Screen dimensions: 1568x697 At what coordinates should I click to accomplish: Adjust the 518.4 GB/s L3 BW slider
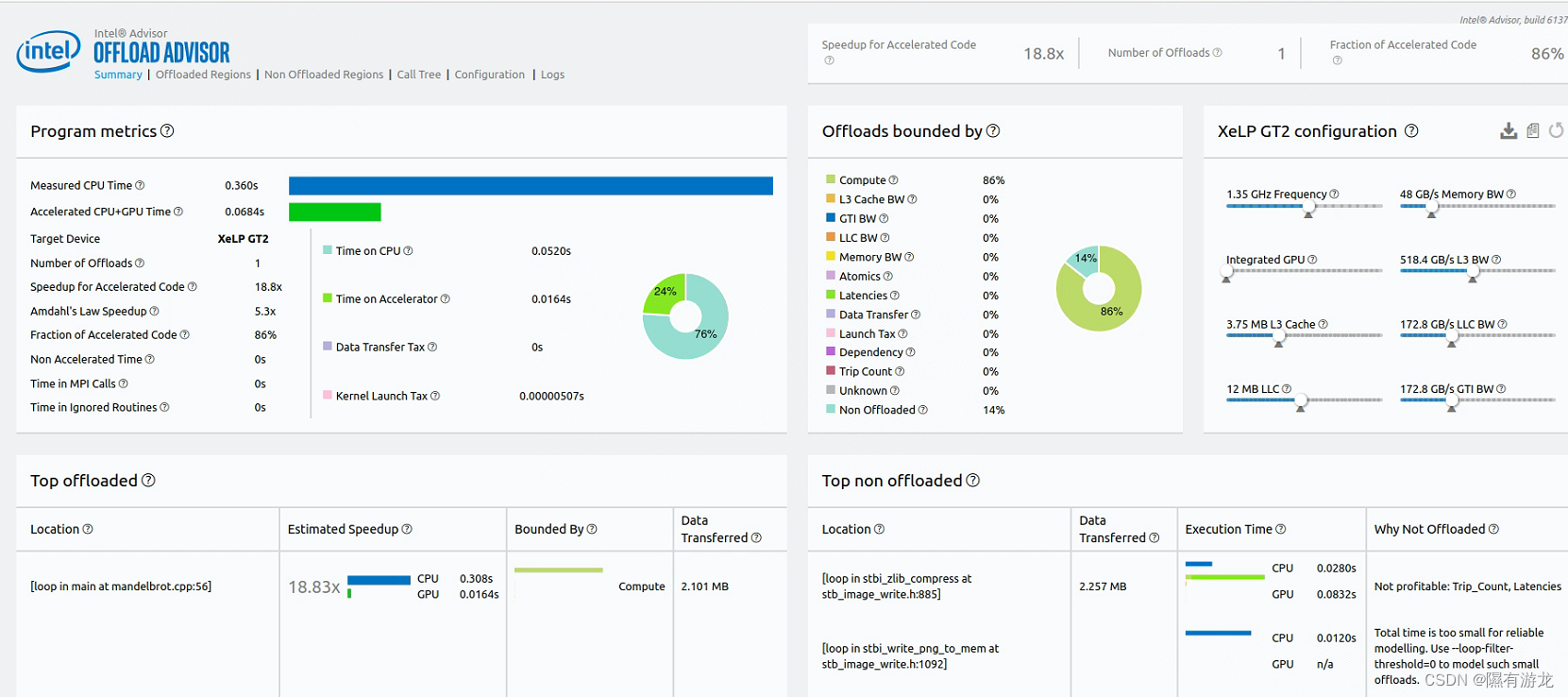(1473, 272)
